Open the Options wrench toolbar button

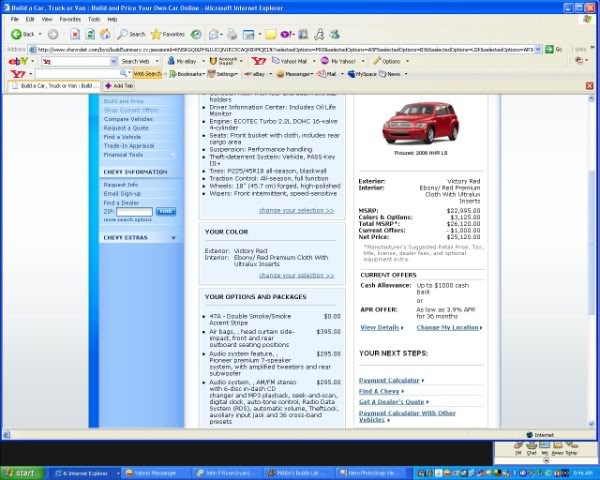tap(386, 61)
